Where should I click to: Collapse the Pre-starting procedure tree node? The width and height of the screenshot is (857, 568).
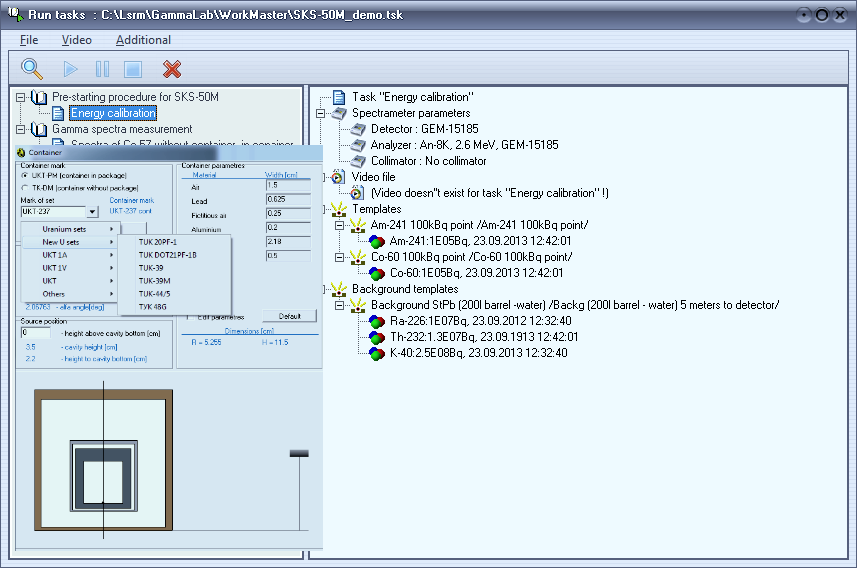[20, 97]
